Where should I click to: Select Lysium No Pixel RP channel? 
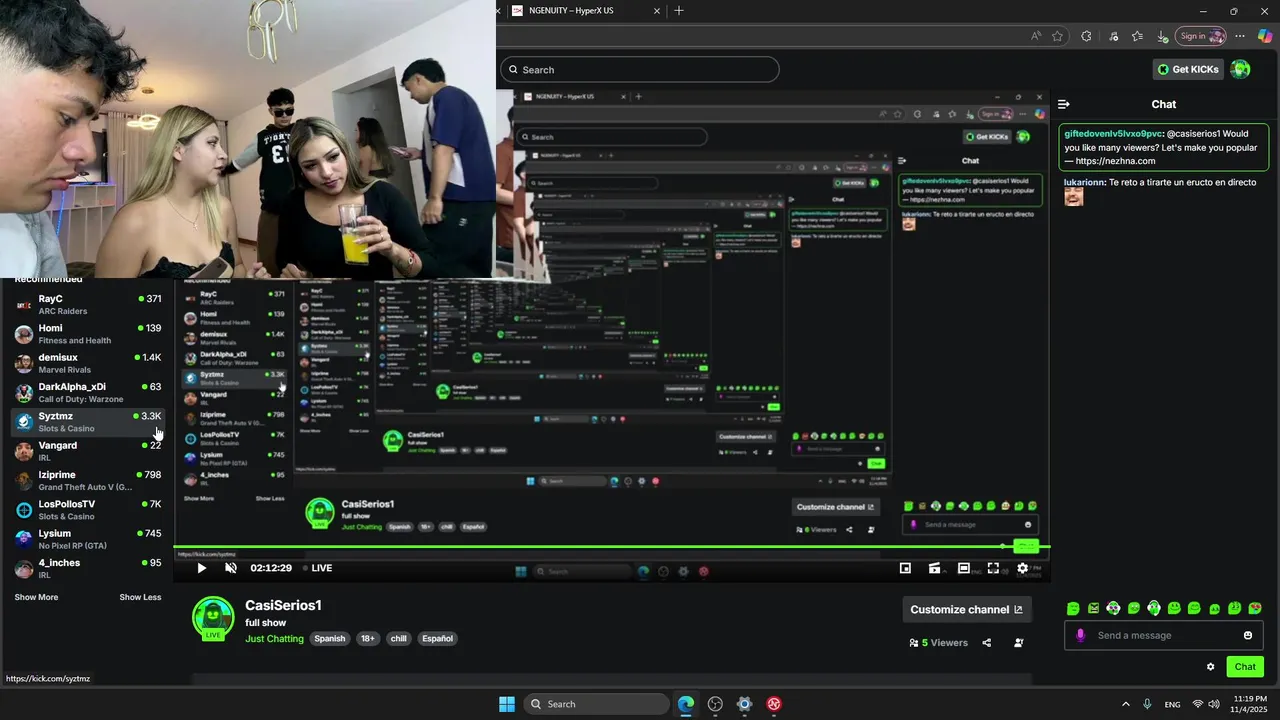click(x=88, y=539)
